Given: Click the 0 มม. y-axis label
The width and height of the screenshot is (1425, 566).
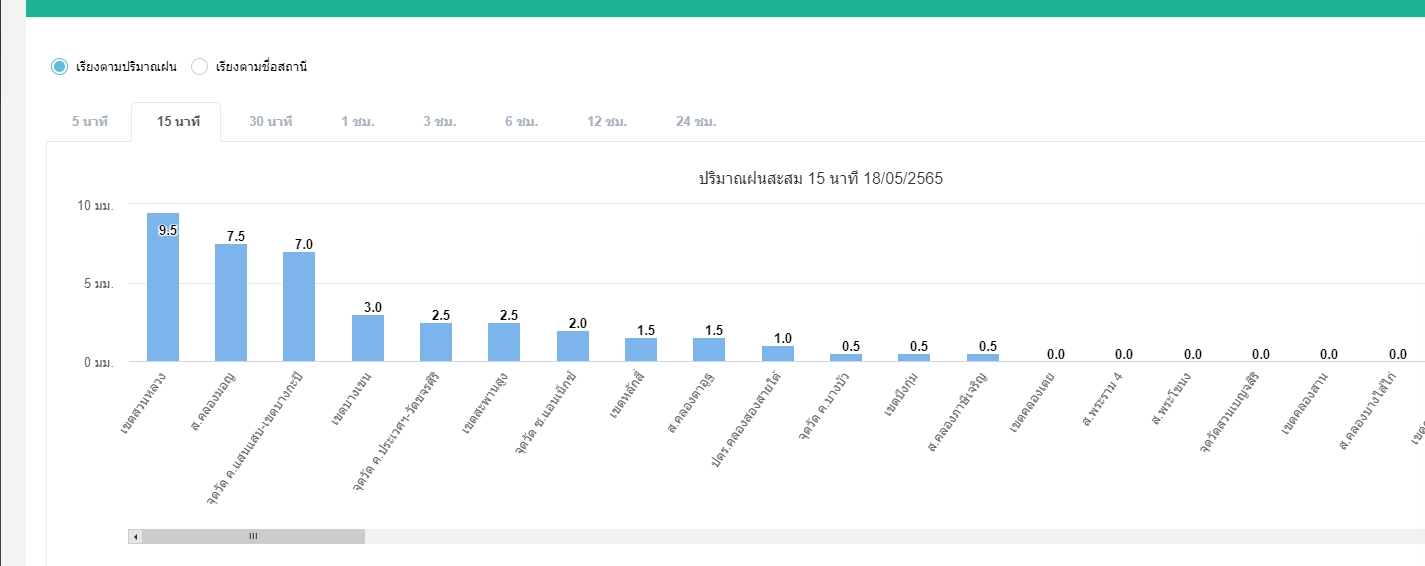Looking at the screenshot, I should (x=98, y=362).
